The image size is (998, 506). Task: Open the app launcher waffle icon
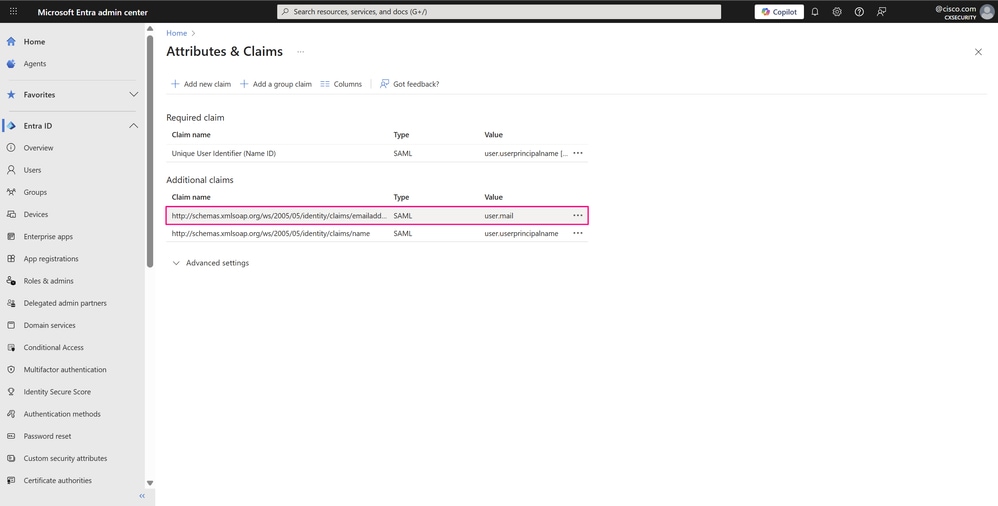13,11
